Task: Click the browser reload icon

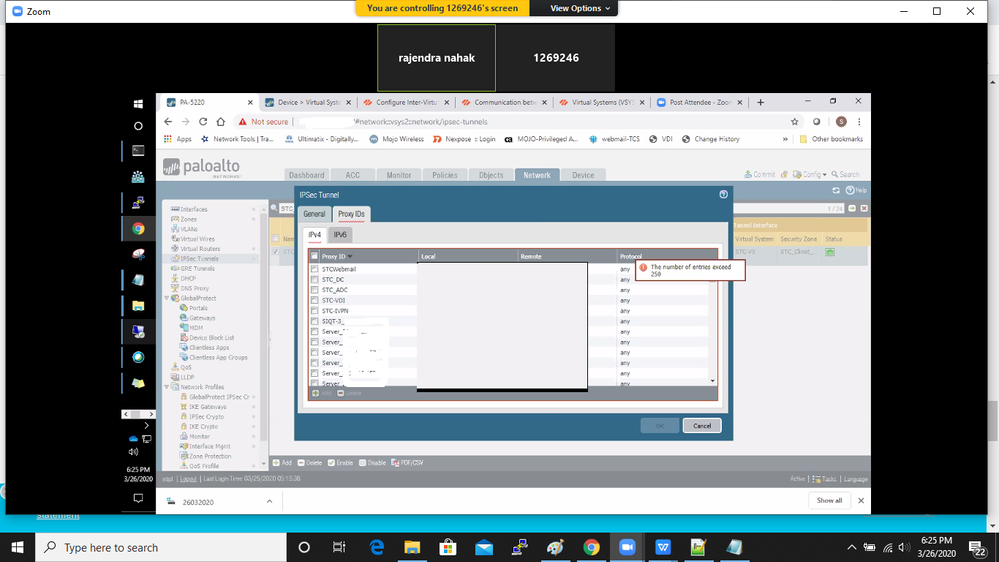Action: (x=203, y=122)
